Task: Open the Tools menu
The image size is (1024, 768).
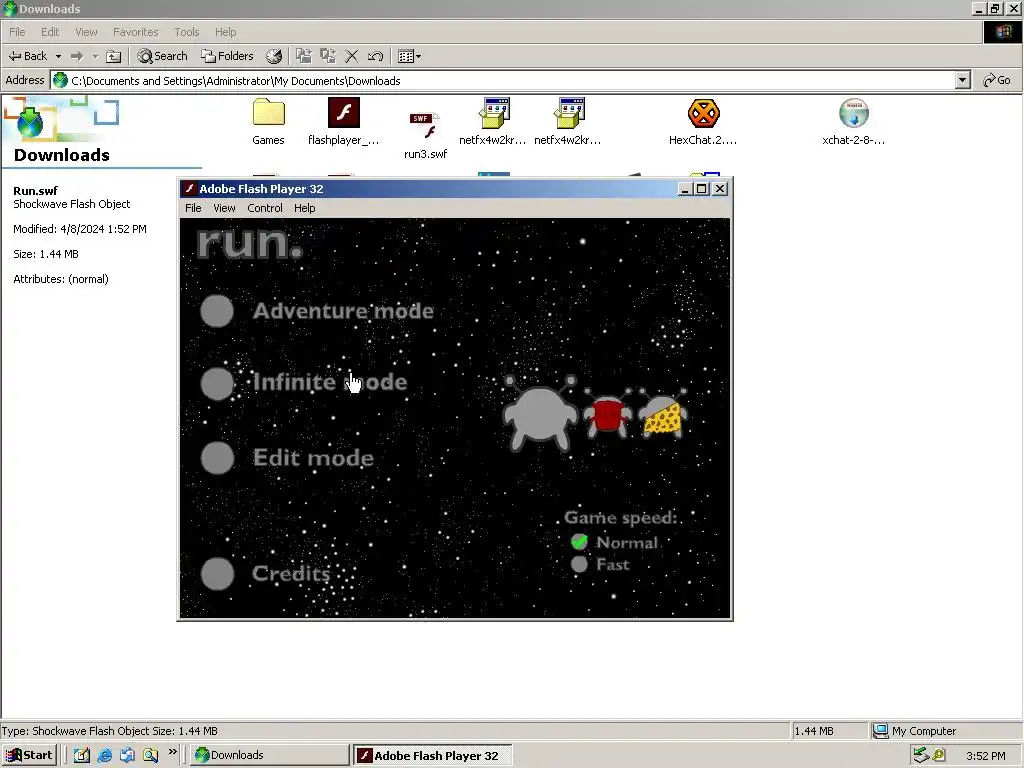Action: (187, 32)
